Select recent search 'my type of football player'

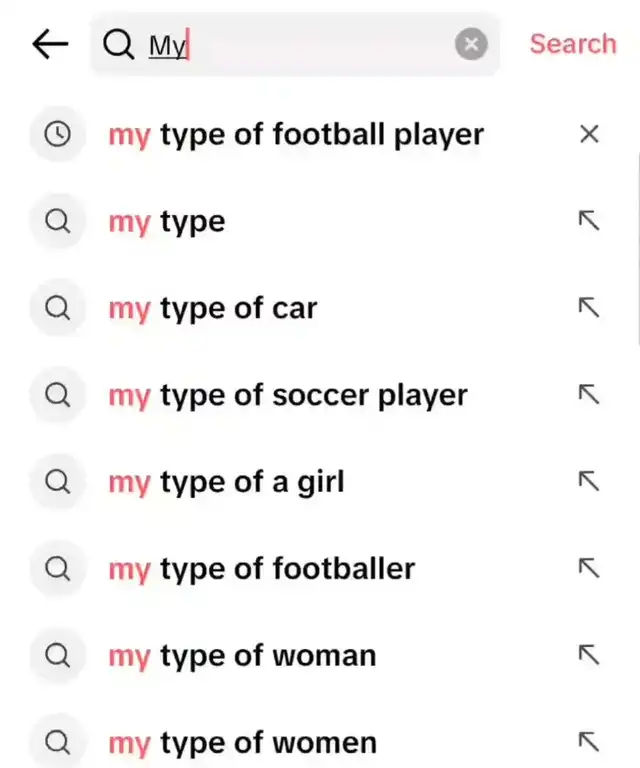[x=296, y=134]
